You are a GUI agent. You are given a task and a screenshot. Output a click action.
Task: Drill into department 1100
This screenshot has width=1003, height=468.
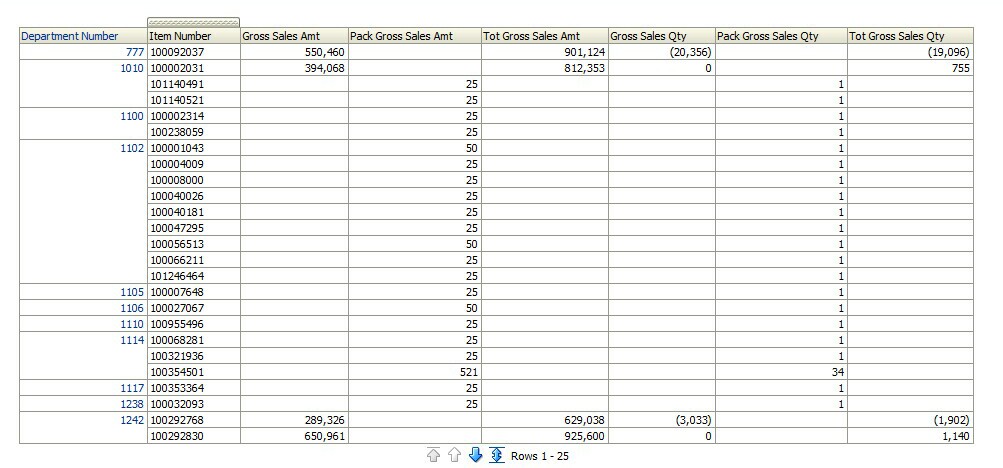(132, 116)
